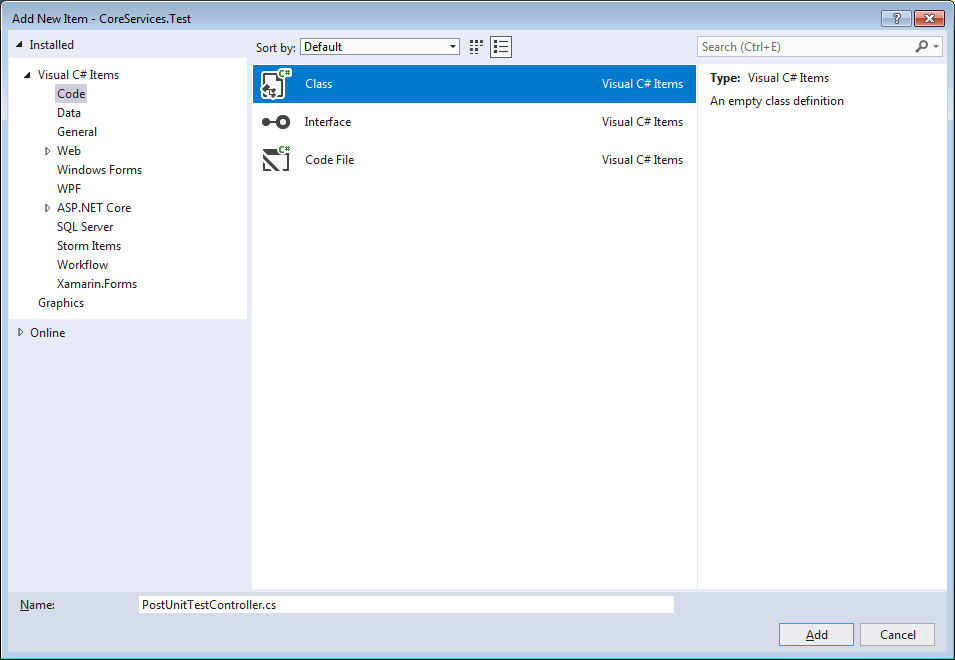This screenshot has height=660, width=955.
Task: Select the Interface row text
Action: (x=328, y=122)
